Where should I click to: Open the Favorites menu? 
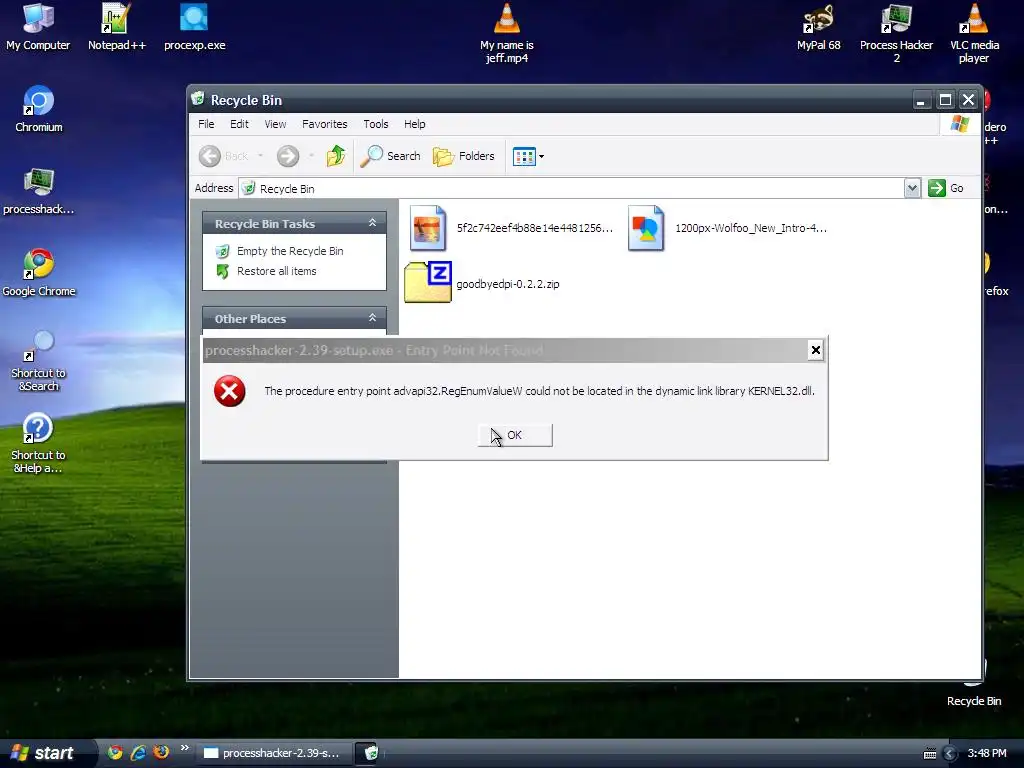(325, 124)
